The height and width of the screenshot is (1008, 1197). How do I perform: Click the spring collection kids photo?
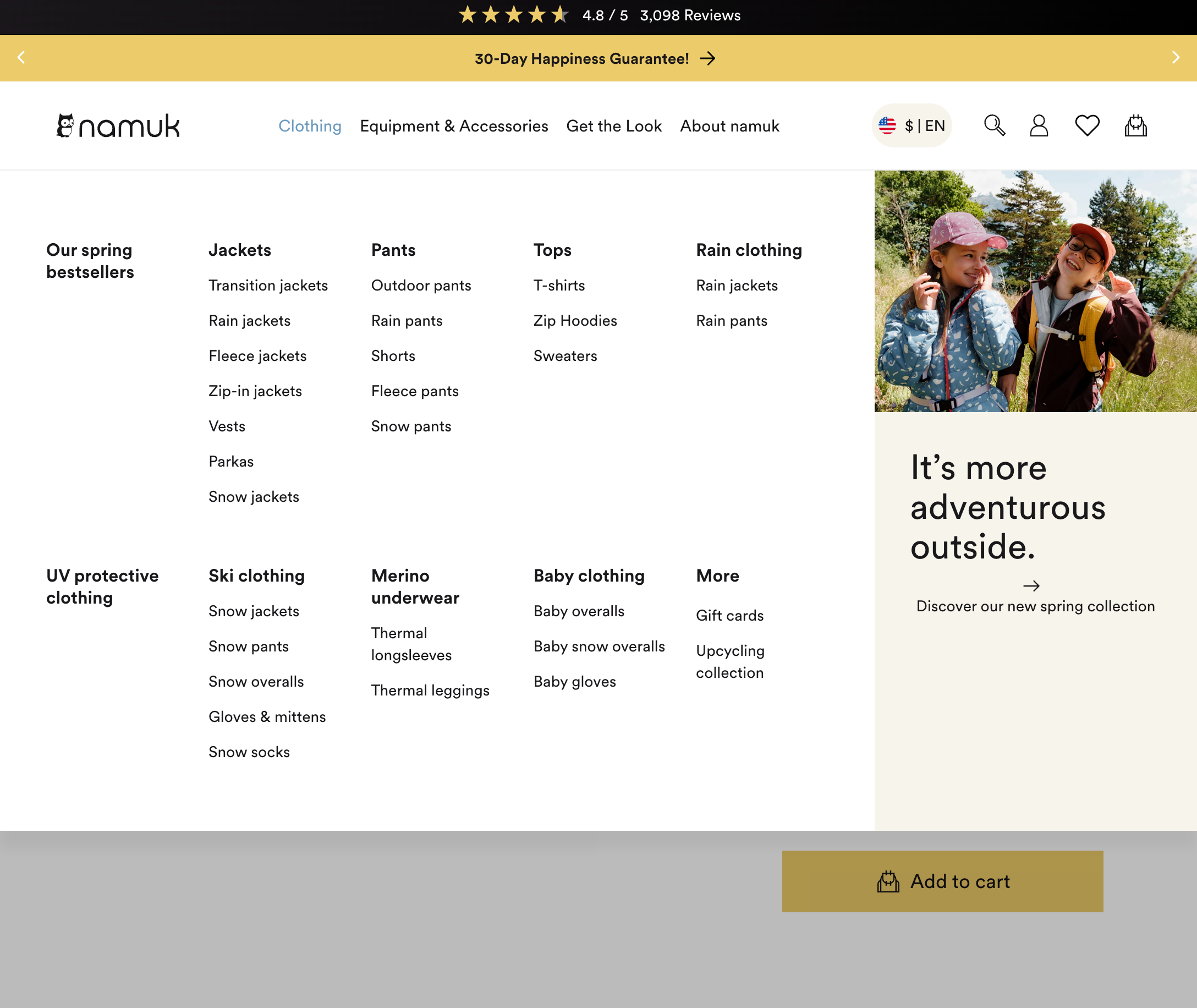pyautogui.click(x=1035, y=291)
